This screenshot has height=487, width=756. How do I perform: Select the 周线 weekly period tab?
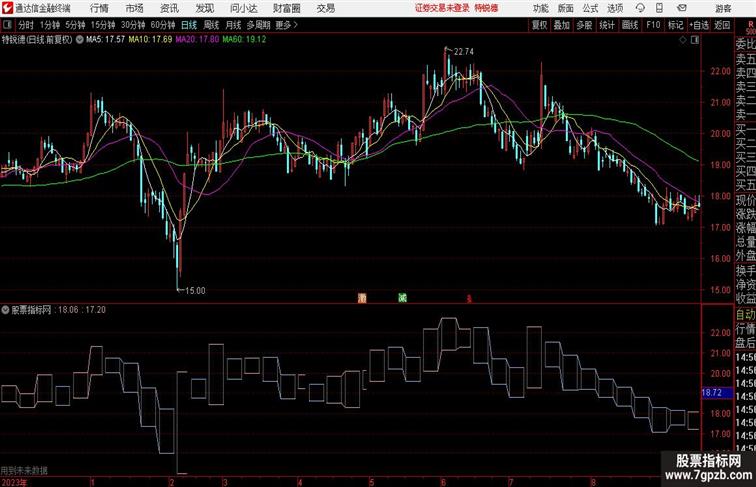[x=211, y=25]
